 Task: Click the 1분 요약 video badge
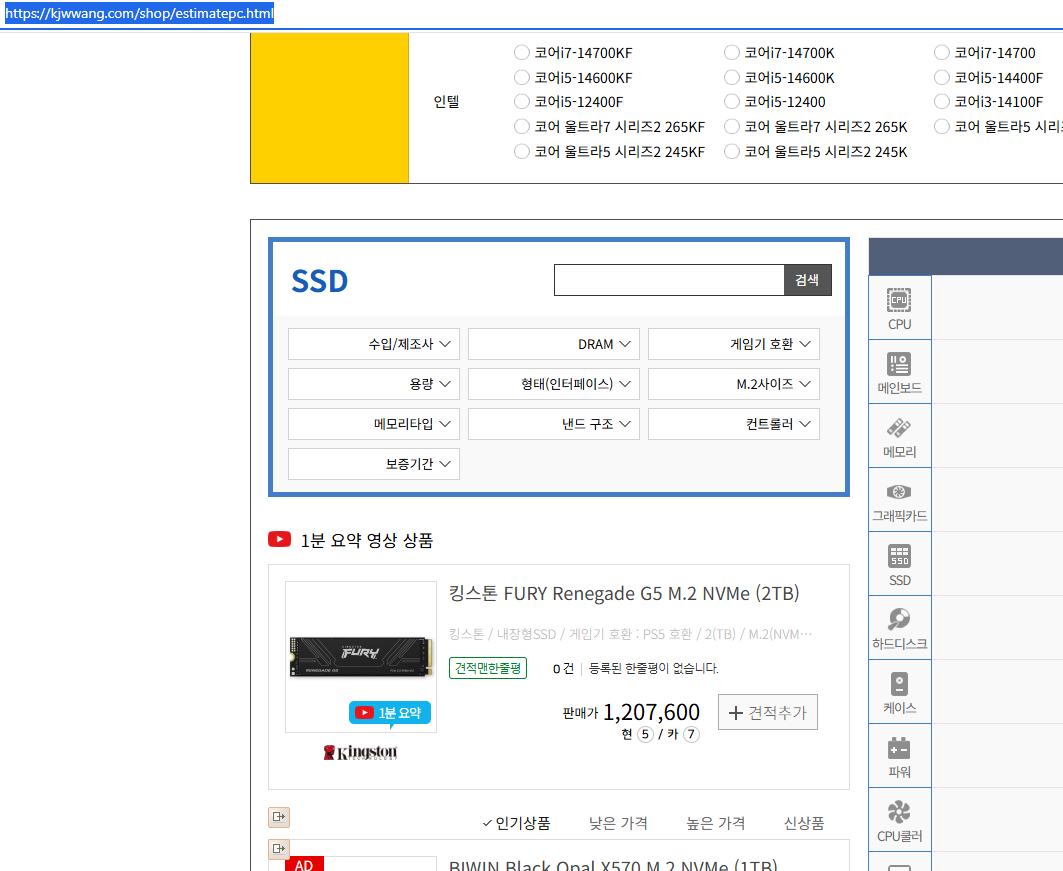[x=390, y=713]
